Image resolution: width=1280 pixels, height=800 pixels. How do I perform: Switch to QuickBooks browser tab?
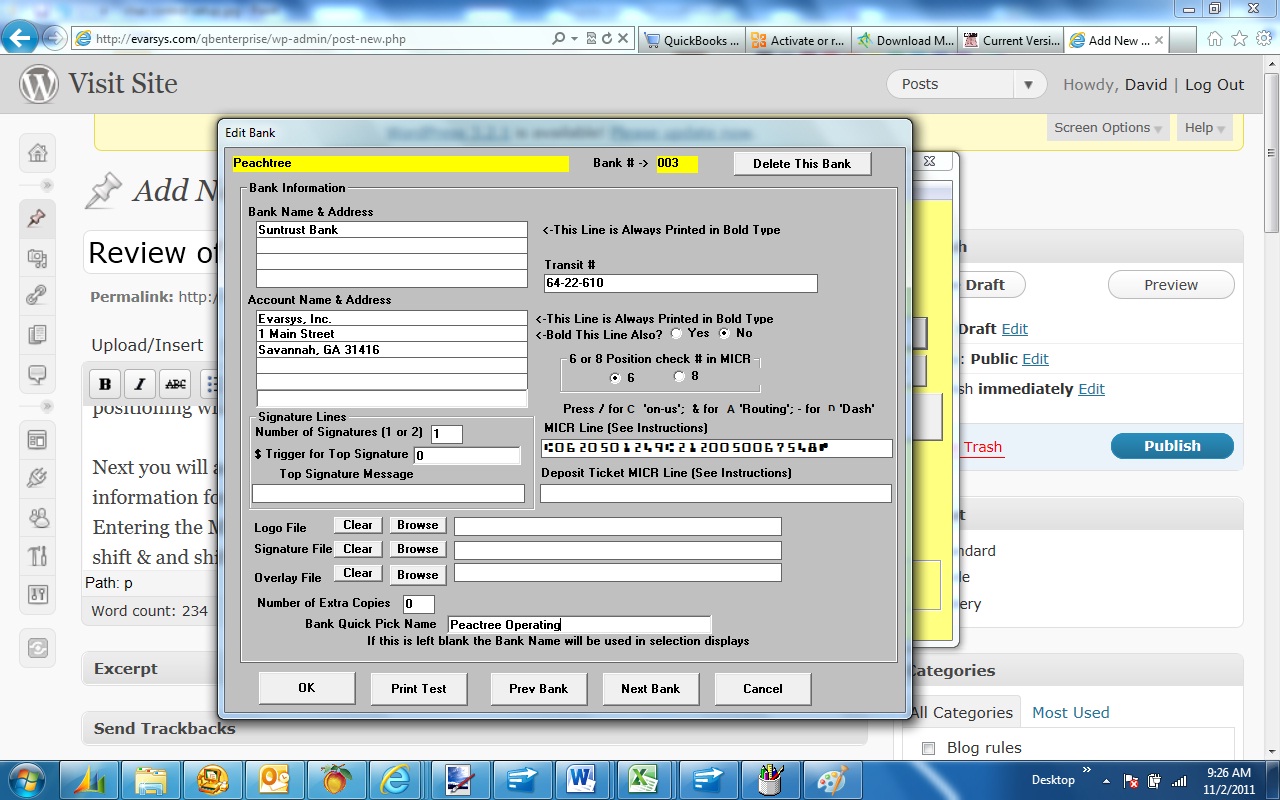693,41
